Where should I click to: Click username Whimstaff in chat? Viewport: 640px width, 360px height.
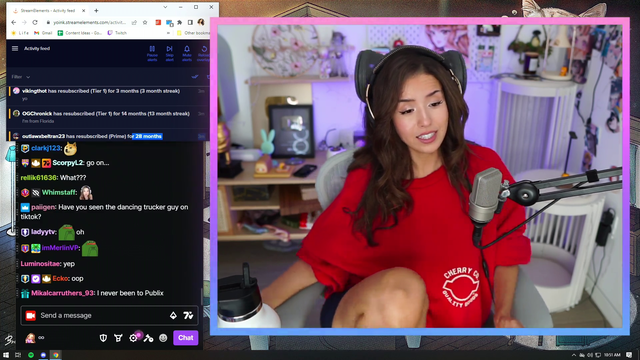click(x=59, y=192)
